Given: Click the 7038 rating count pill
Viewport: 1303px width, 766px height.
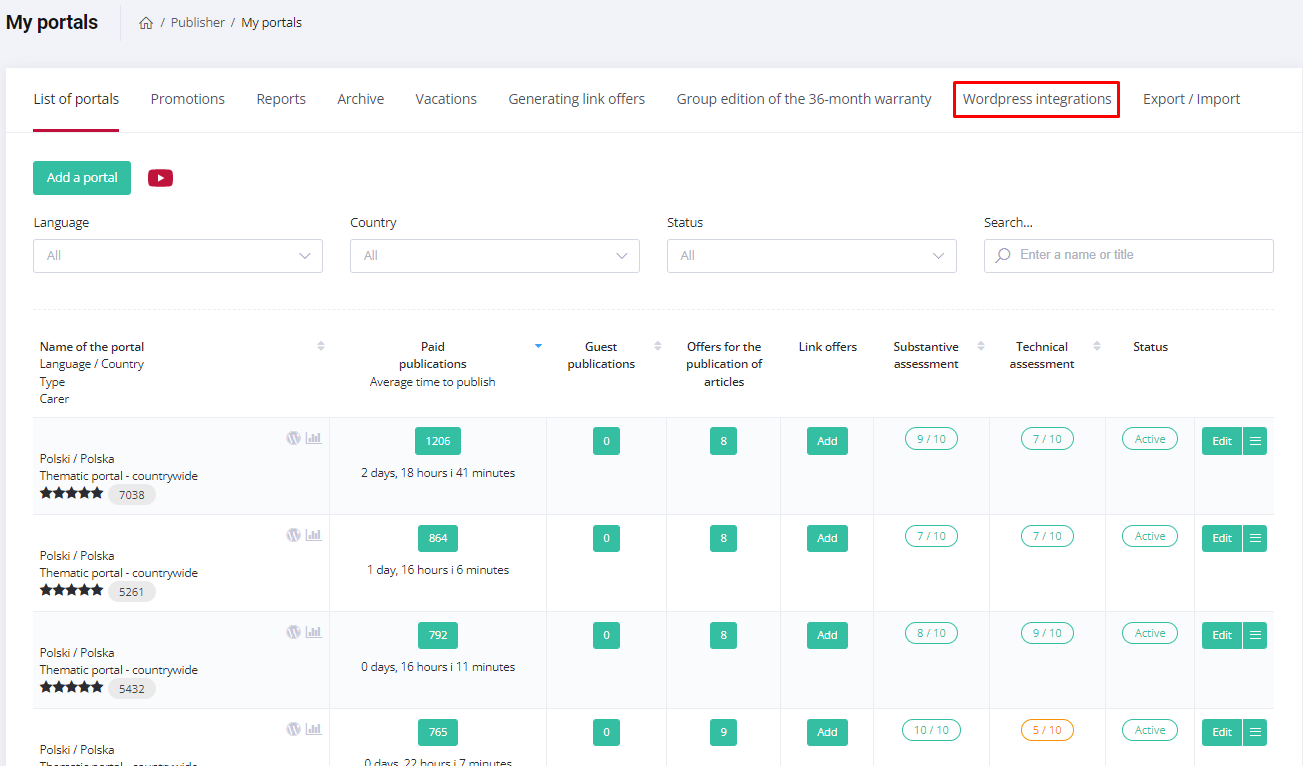Looking at the screenshot, I should pos(132,495).
